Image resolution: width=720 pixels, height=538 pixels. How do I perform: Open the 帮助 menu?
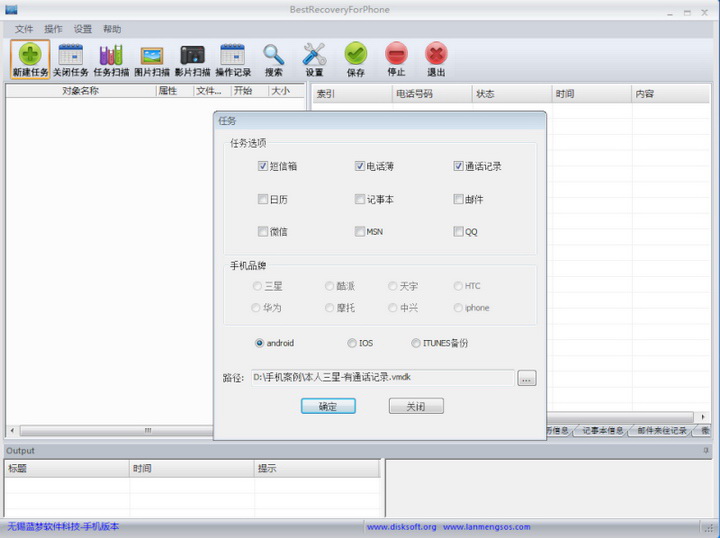[112, 29]
